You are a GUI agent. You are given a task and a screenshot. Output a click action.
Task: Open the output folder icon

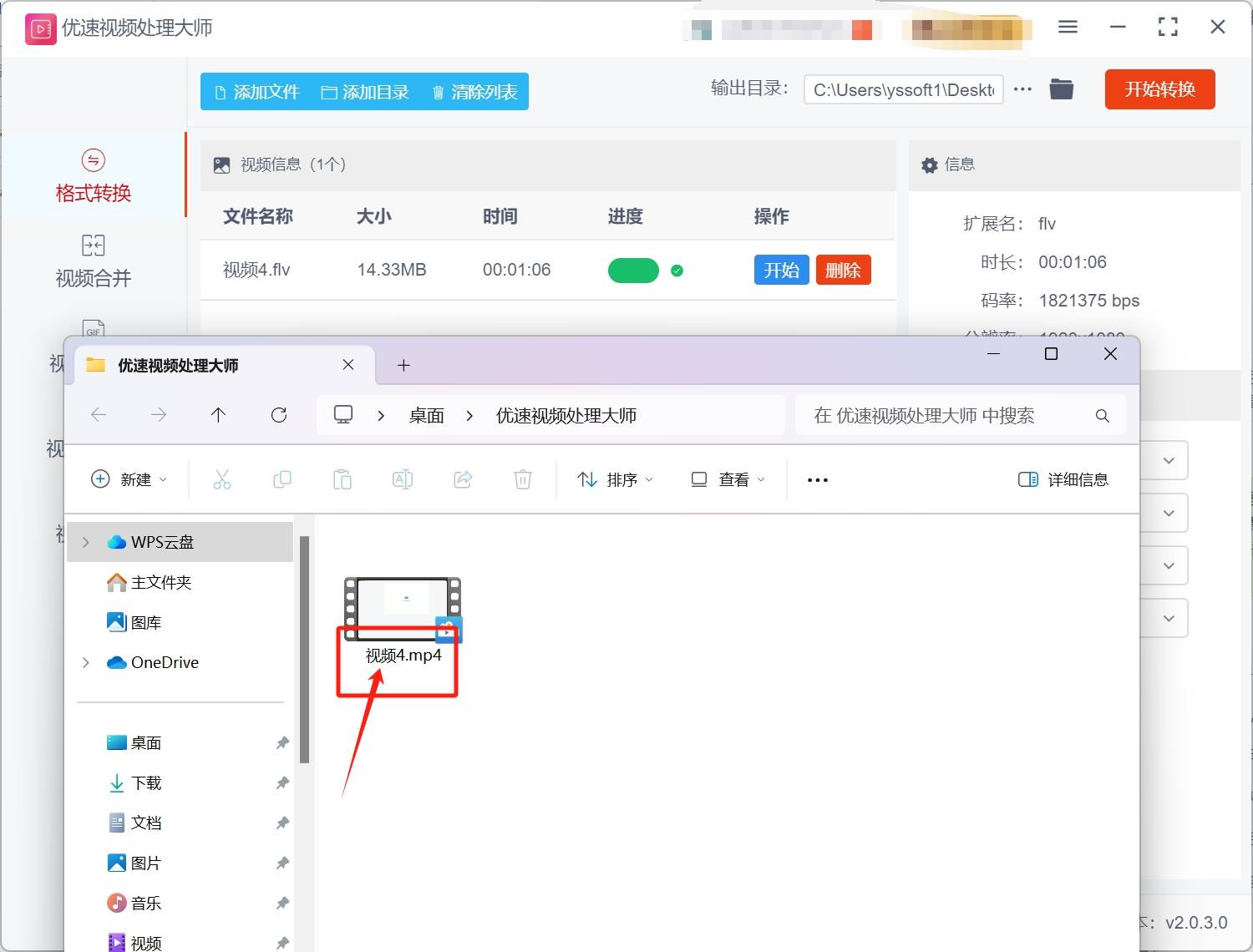click(1061, 89)
